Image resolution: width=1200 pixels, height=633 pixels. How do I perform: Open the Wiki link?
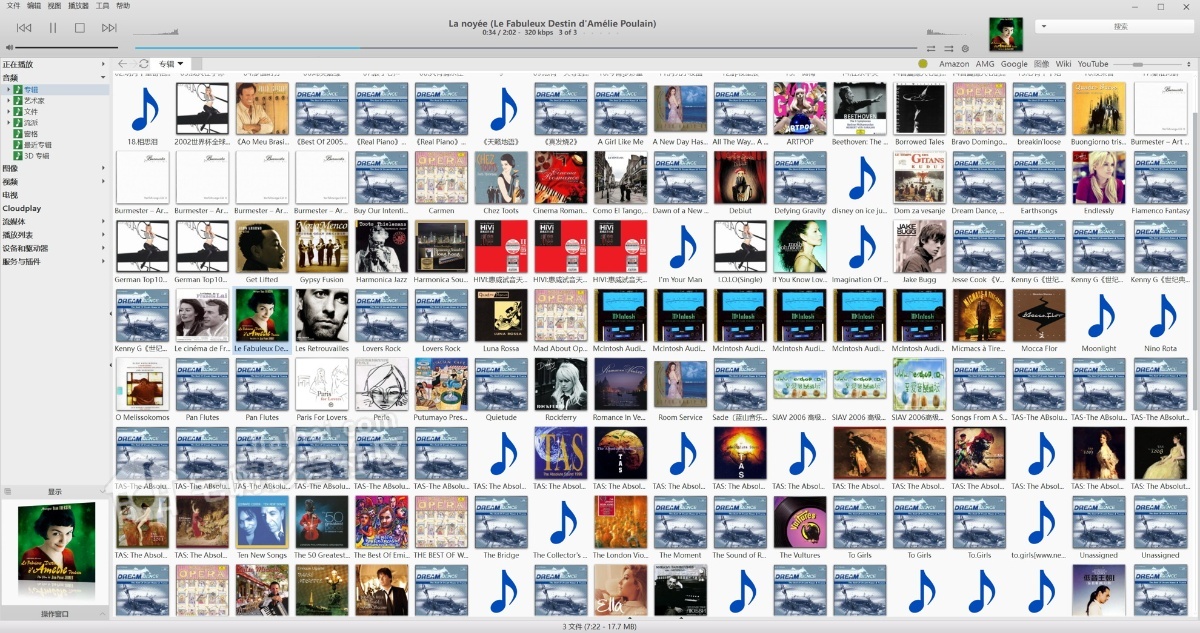coord(1063,64)
